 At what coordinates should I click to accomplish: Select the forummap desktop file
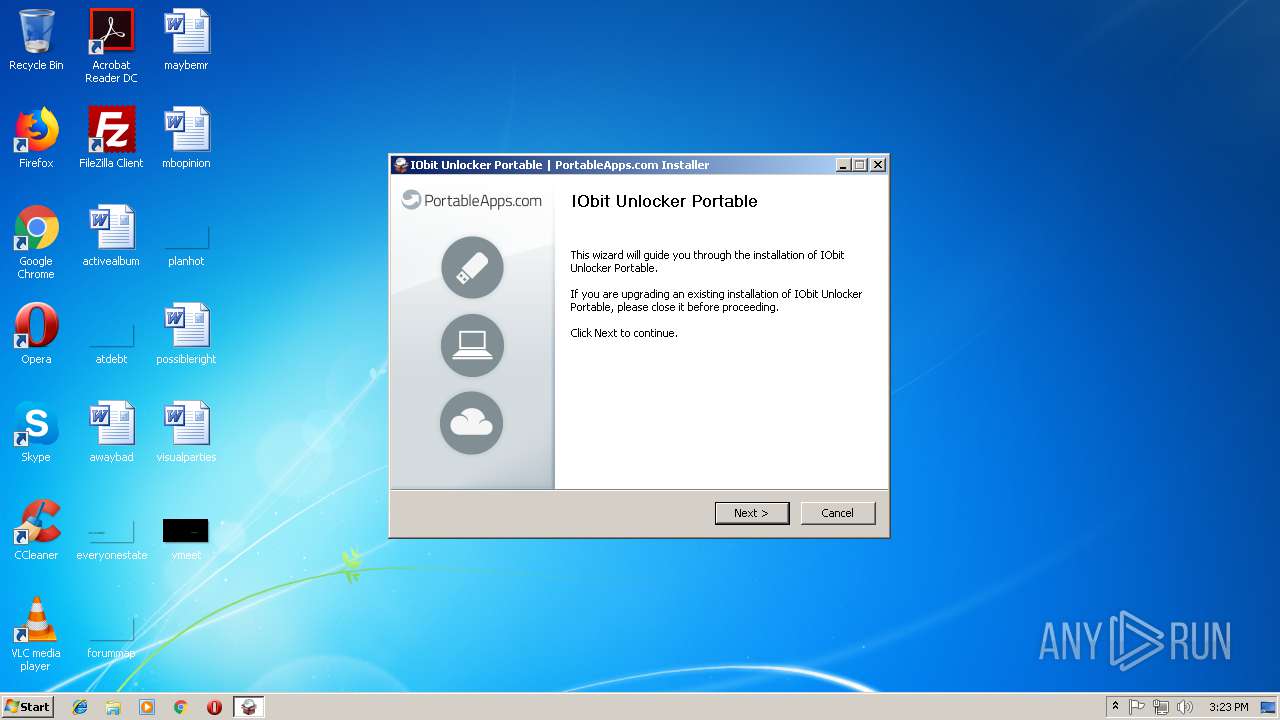pos(111,639)
